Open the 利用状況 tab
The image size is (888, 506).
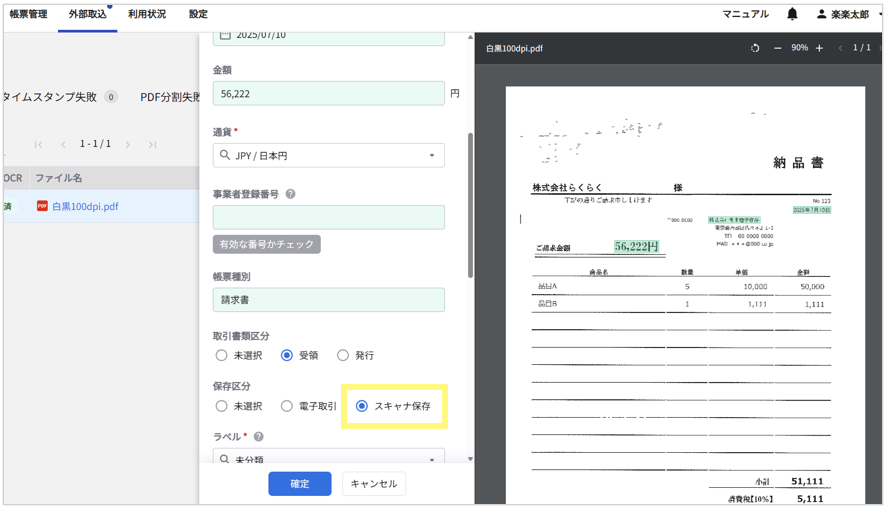(x=147, y=15)
